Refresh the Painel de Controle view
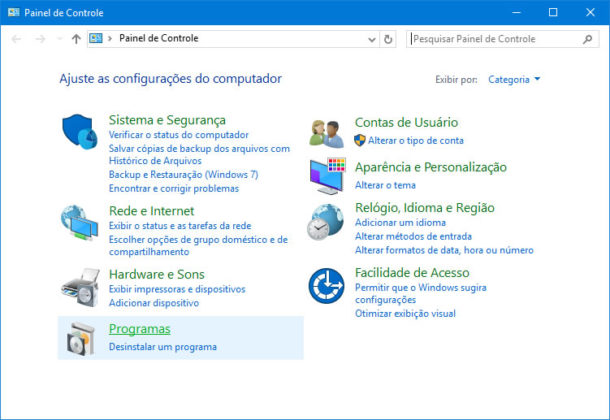The image size is (610, 420). click(x=388, y=39)
